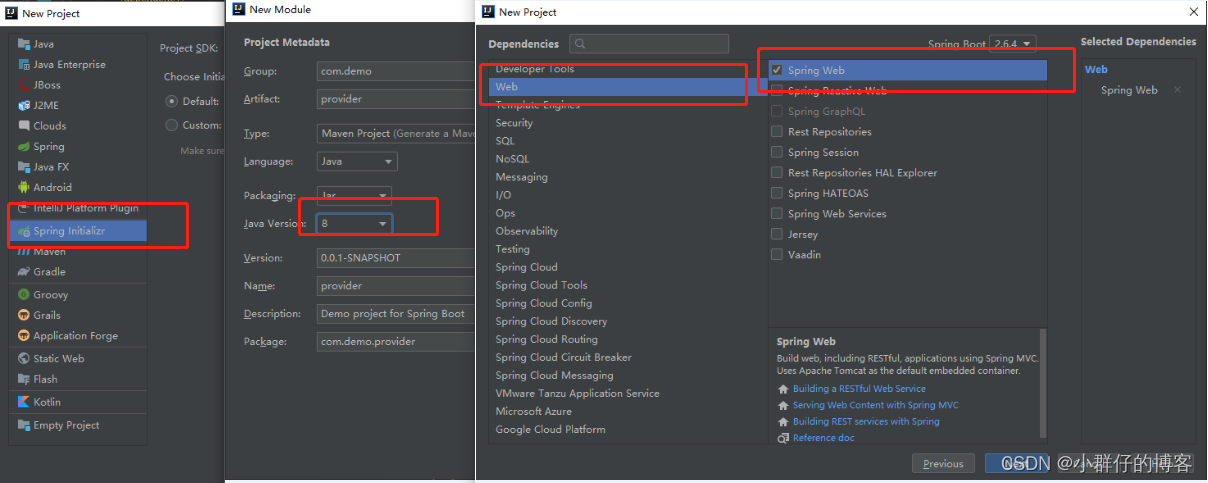Image resolution: width=1208 pixels, height=483 pixels.
Task: Click the Description input field
Action: click(x=396, y=313)
